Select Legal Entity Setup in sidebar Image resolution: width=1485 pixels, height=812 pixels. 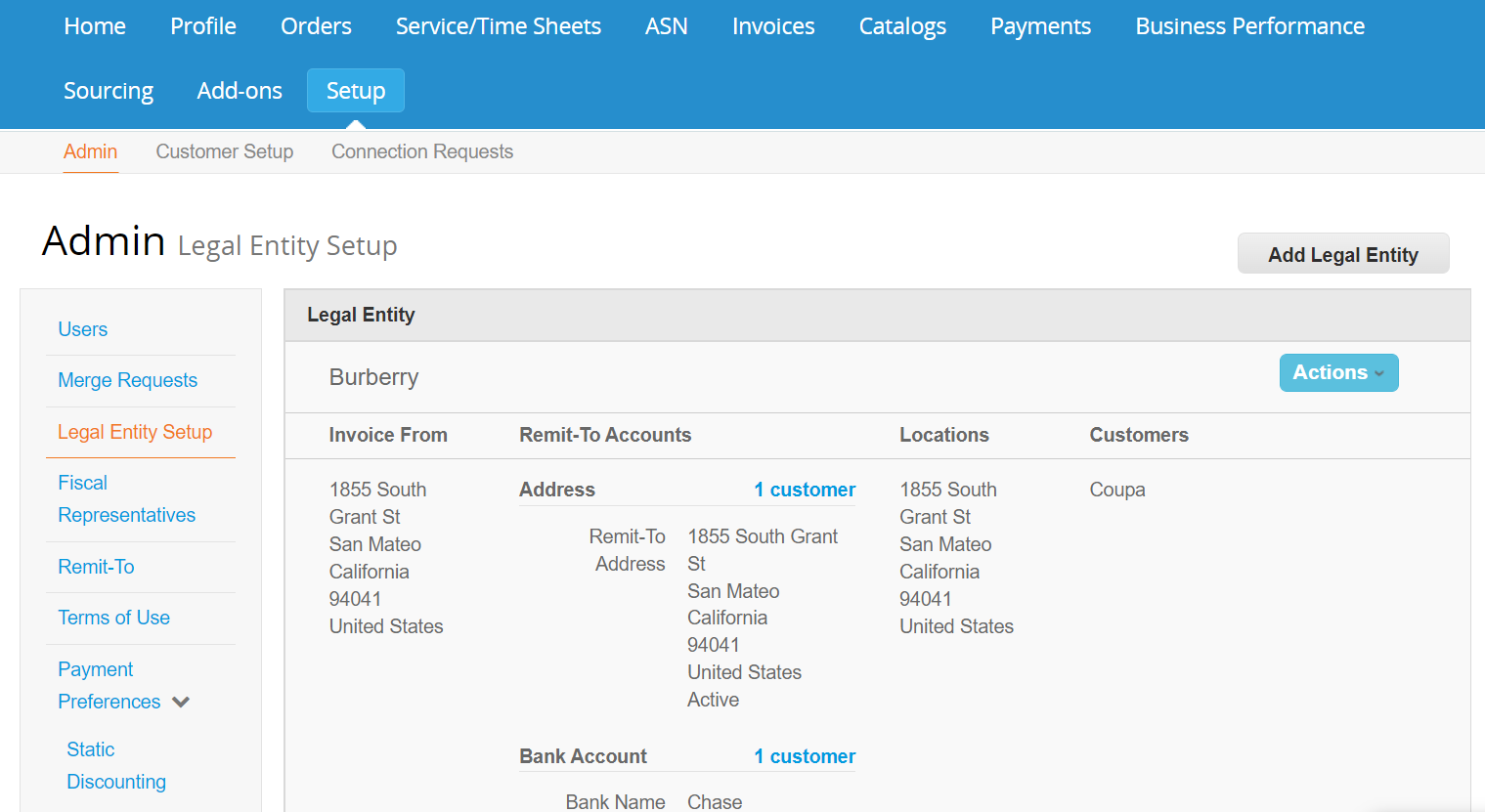pyautogui.click(x=135, y=432)
